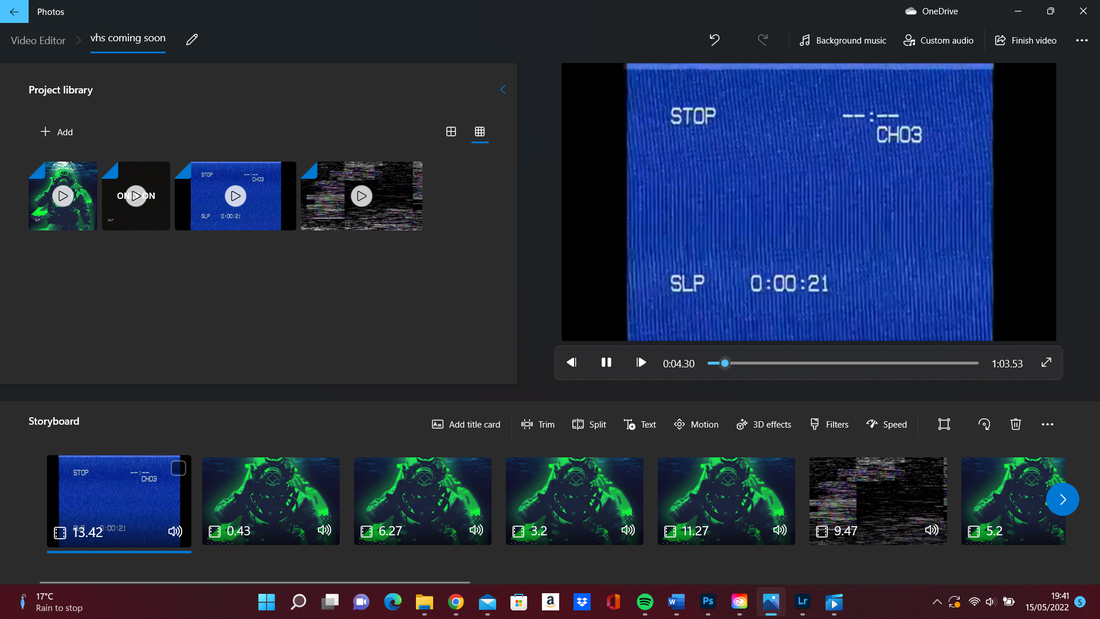The width and height of the screenshot is (1100, 619).
Task: Open the See more menu beside Finish video
Action: pos(1081,40)
